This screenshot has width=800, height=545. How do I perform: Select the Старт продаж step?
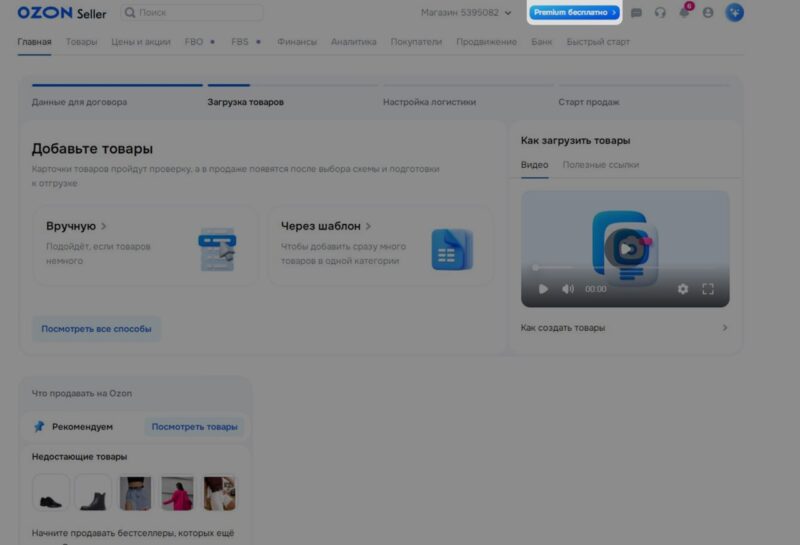(x=588, y=102)
